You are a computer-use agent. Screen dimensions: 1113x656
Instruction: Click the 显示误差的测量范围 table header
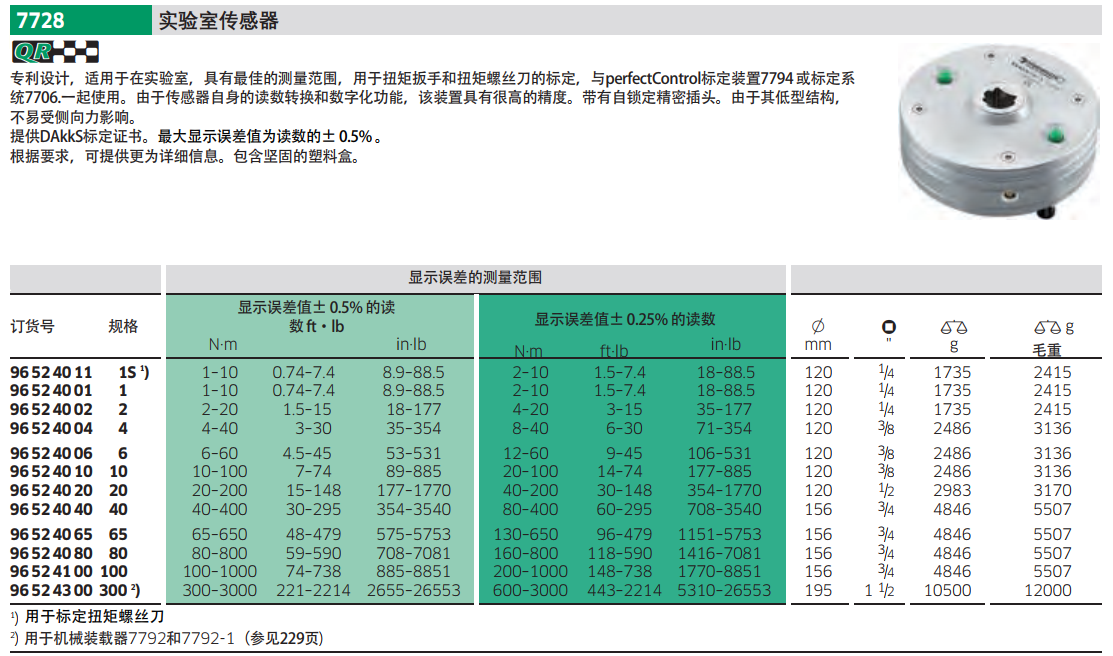(x=475, y=278)
